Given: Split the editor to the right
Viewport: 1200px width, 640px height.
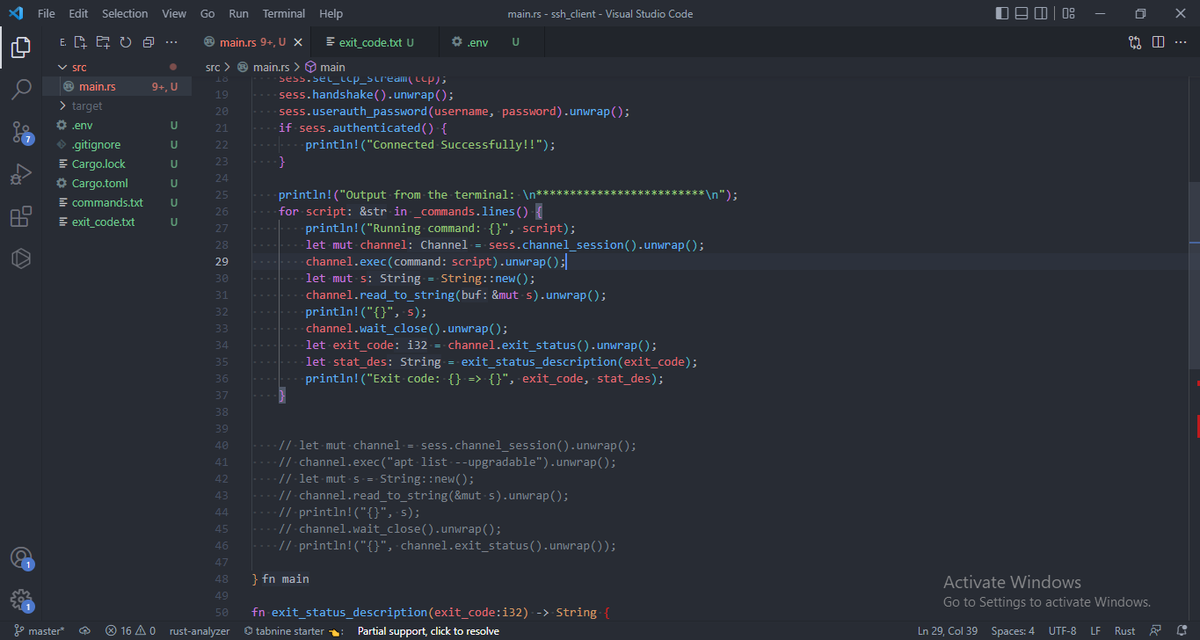Looking at the screenshot, I should point(1157,42).
